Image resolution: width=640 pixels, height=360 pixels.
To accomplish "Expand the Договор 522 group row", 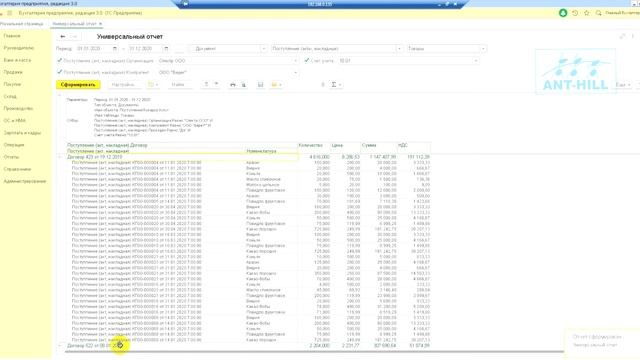I will (60, 346).
